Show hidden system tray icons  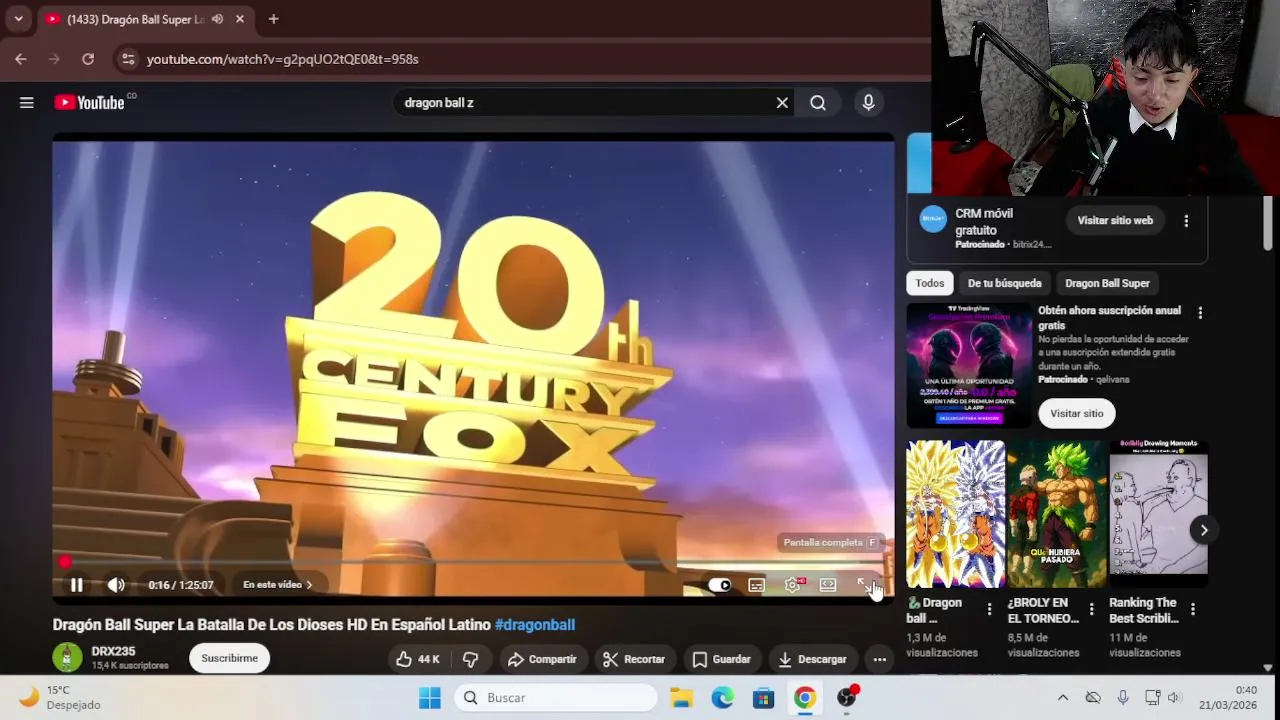pos(1063,698)
